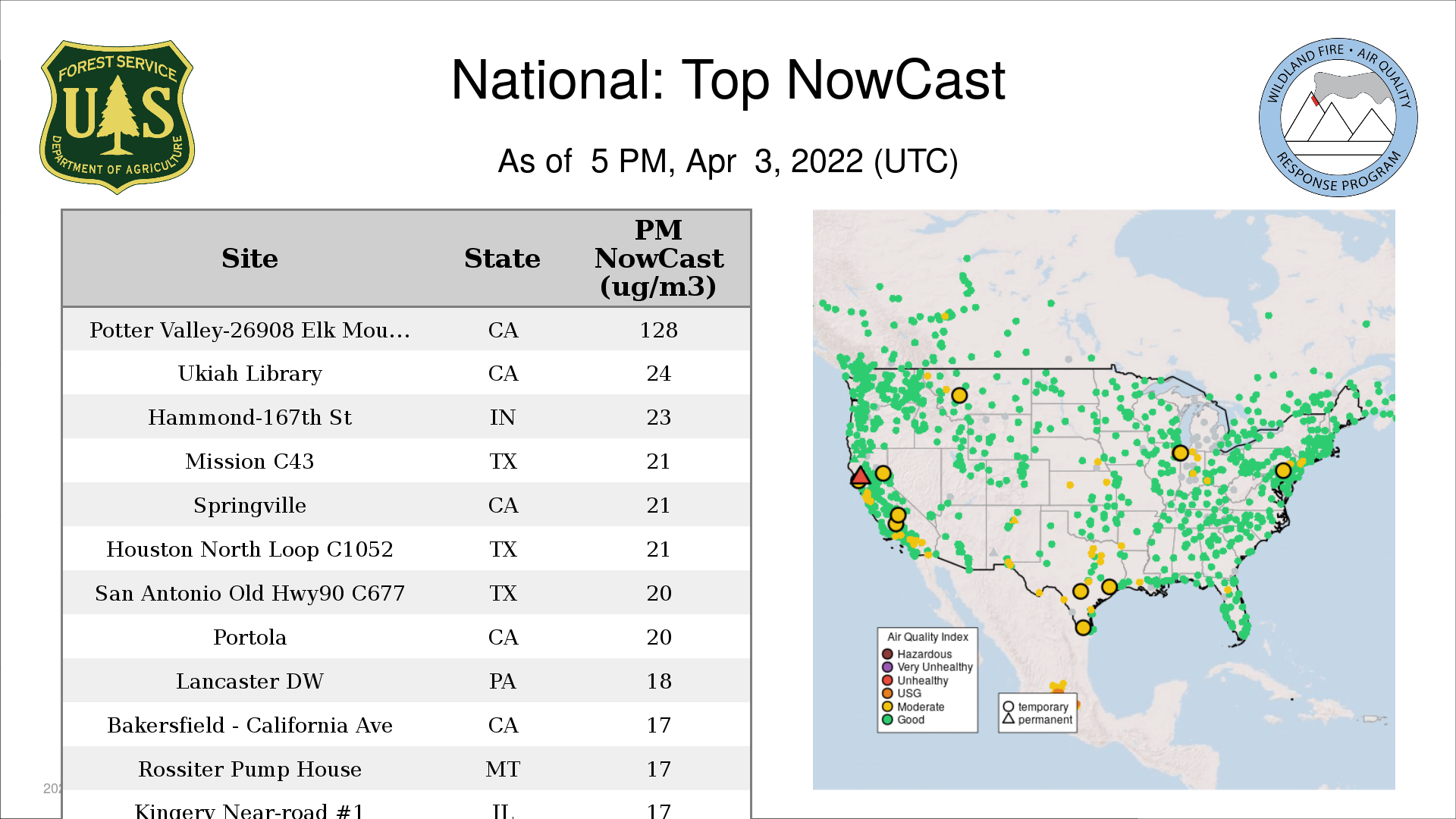Click the red triangle marker in California
Screen dimensions: 1456x819
(x=859, y=477)
